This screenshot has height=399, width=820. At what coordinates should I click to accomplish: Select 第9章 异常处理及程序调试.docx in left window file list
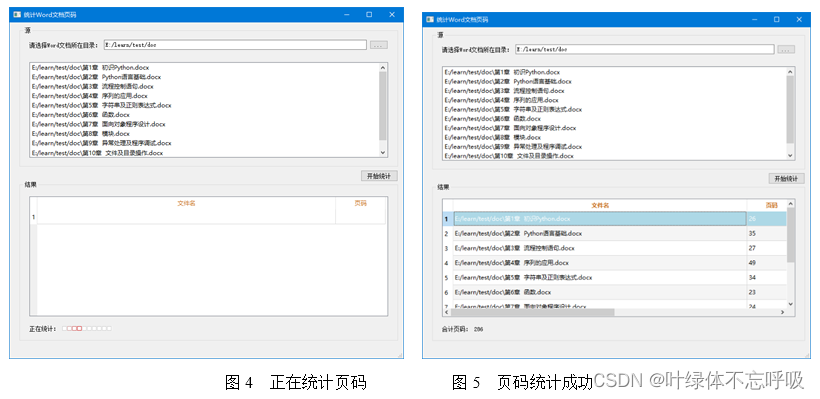[x=101, y=143]
